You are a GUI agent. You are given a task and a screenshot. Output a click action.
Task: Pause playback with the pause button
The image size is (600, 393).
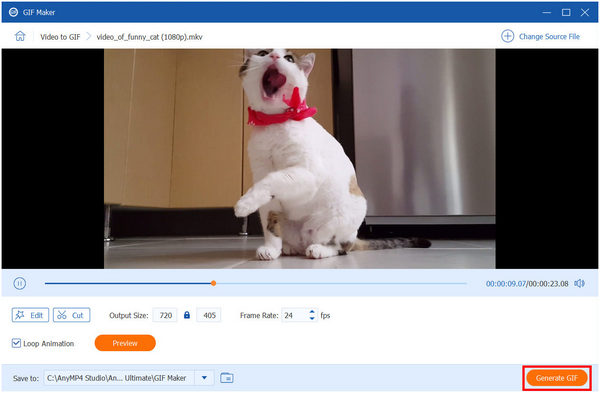20,284
